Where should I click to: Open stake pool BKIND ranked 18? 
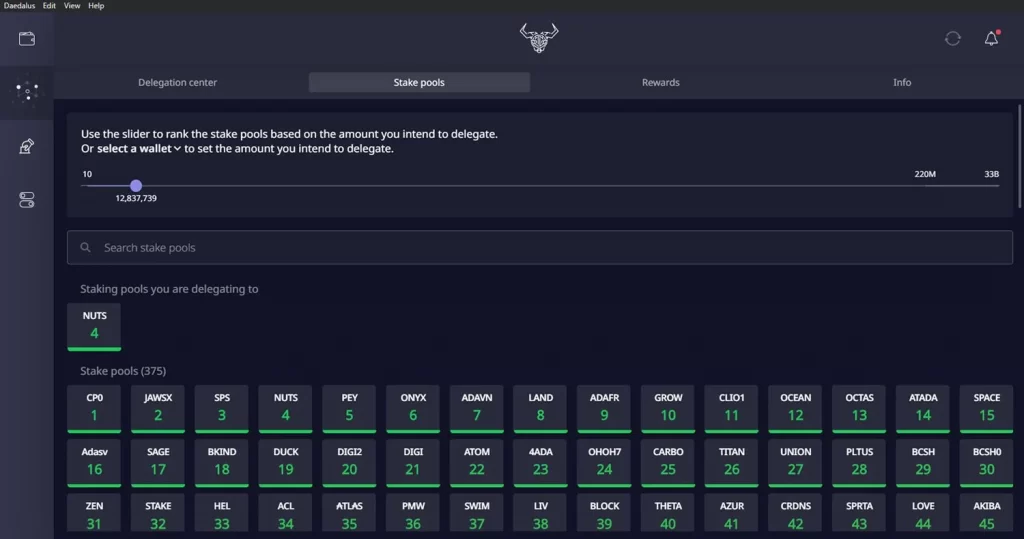(221, 463)
